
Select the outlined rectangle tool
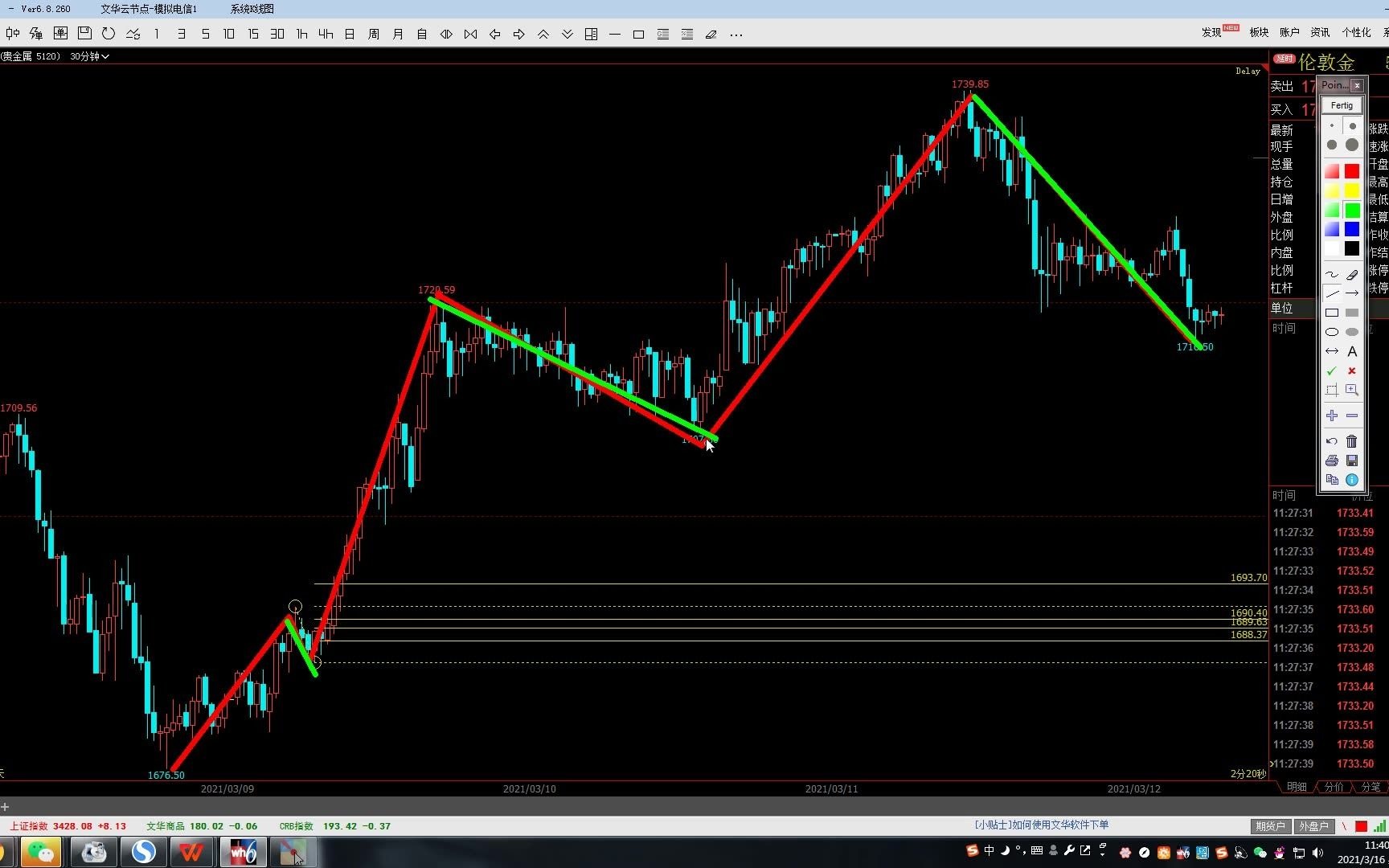tap(1332, 313)
